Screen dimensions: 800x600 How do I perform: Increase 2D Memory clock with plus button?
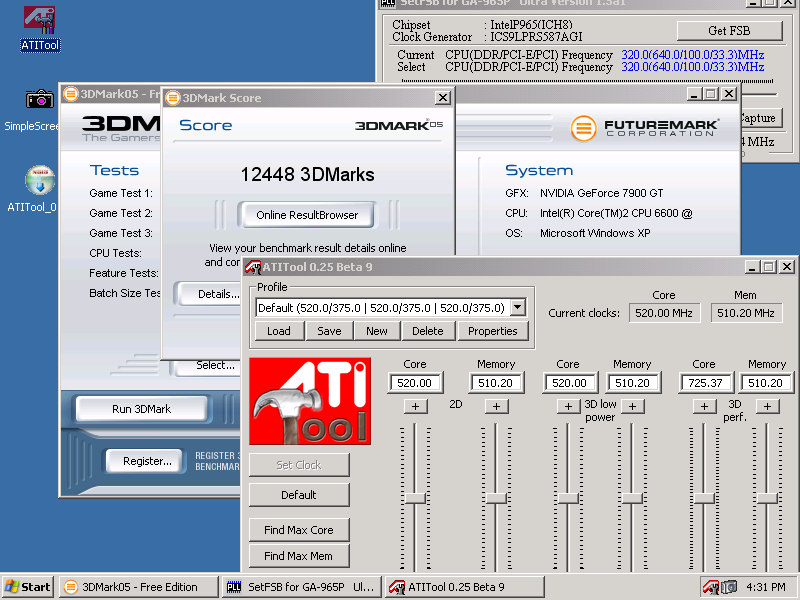(496, 406)
